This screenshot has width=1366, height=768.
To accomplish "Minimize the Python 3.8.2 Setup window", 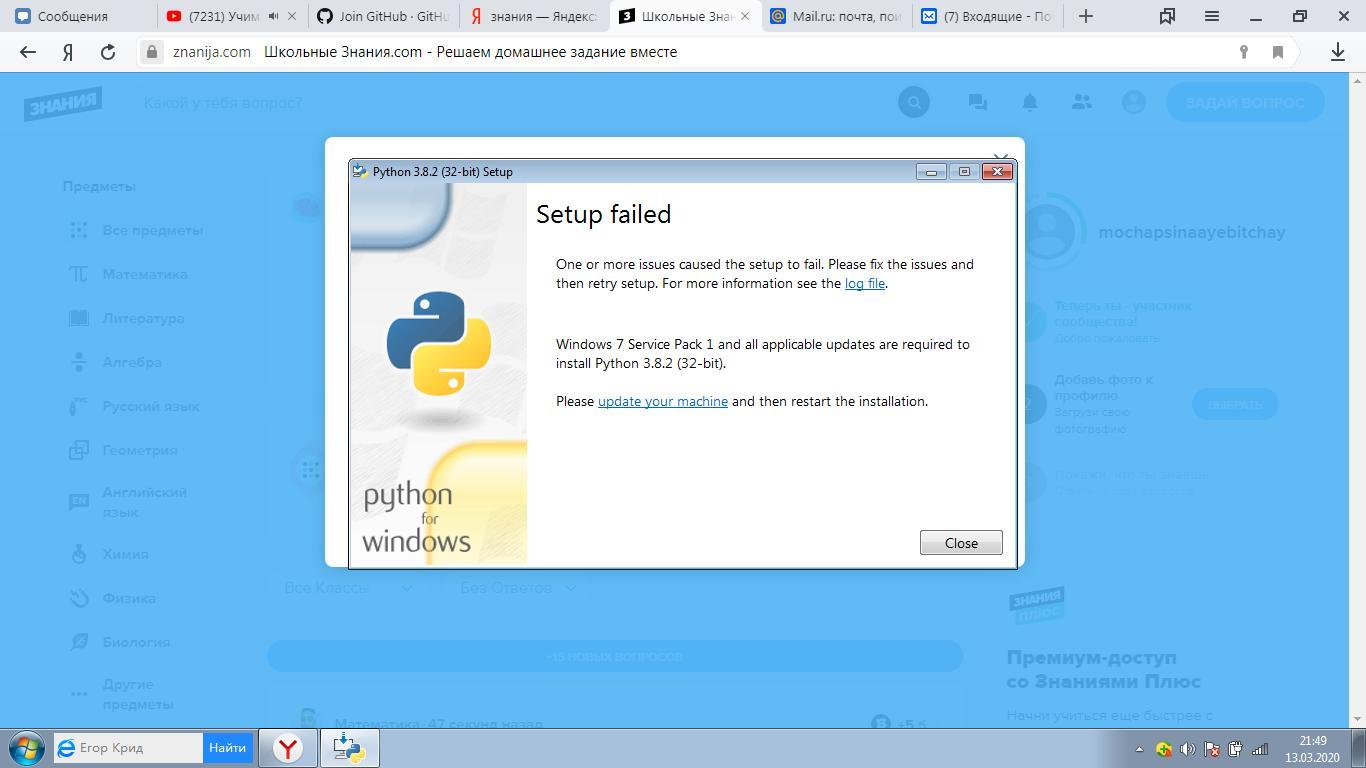I will point(931,171).
